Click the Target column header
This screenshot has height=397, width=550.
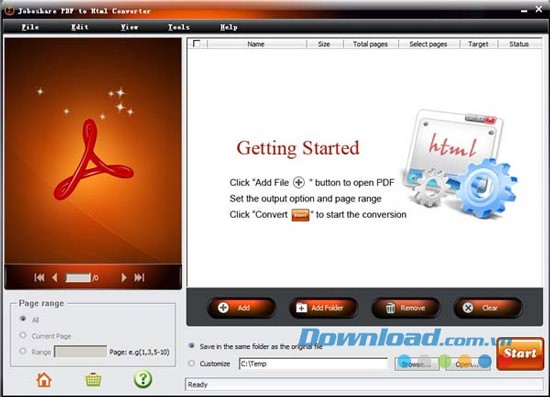(478, 44)
